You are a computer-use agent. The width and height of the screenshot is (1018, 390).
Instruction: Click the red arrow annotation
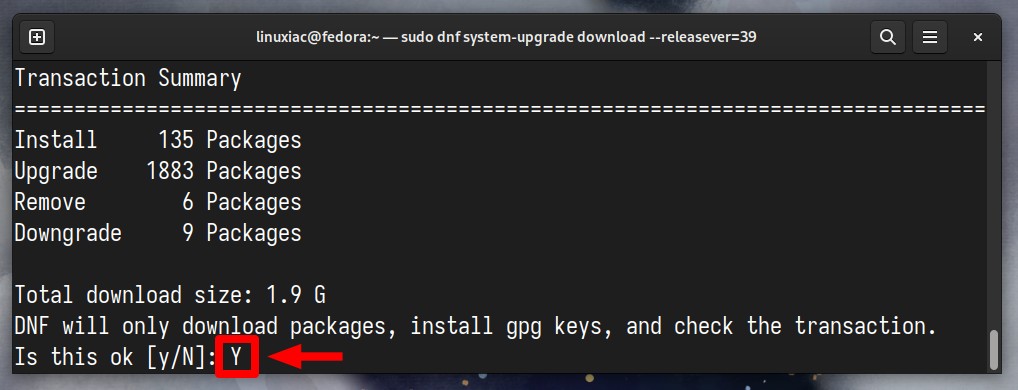coord(304,356)
